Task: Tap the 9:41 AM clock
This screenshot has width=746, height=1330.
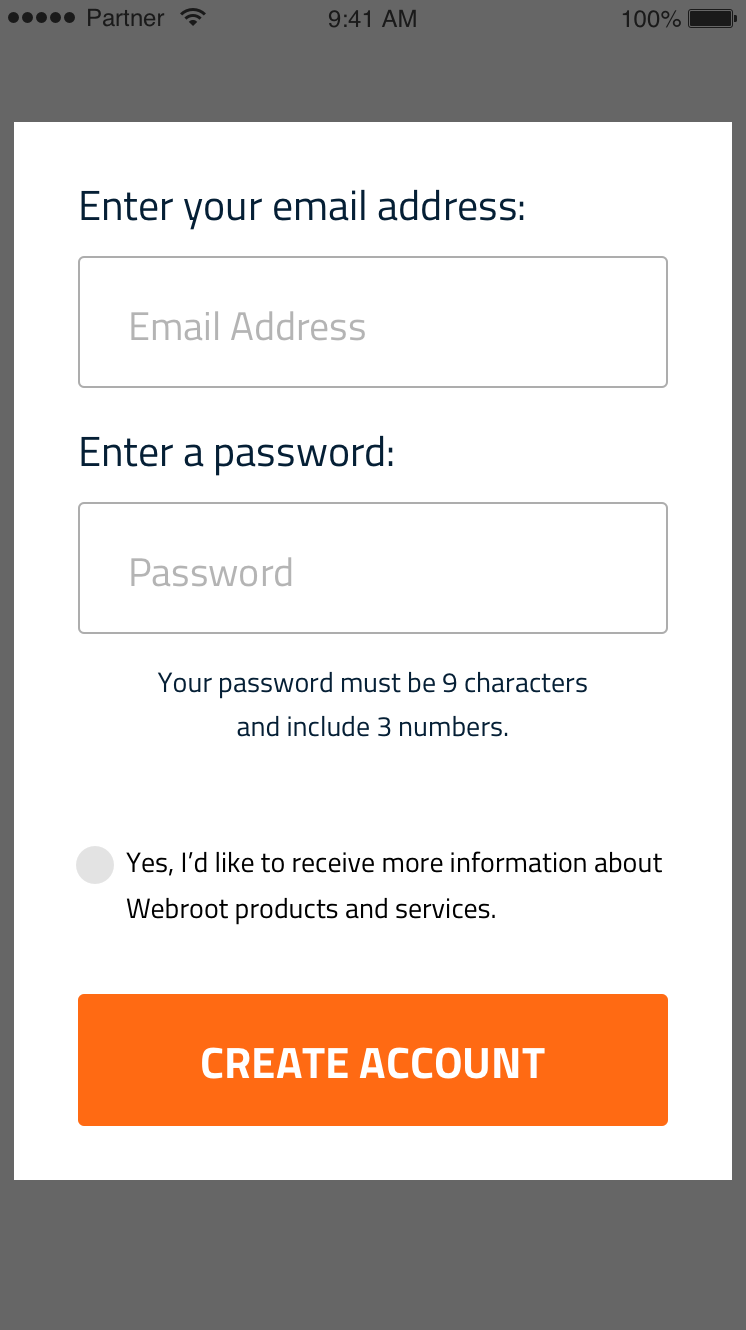Action: (x=372, y=19)
